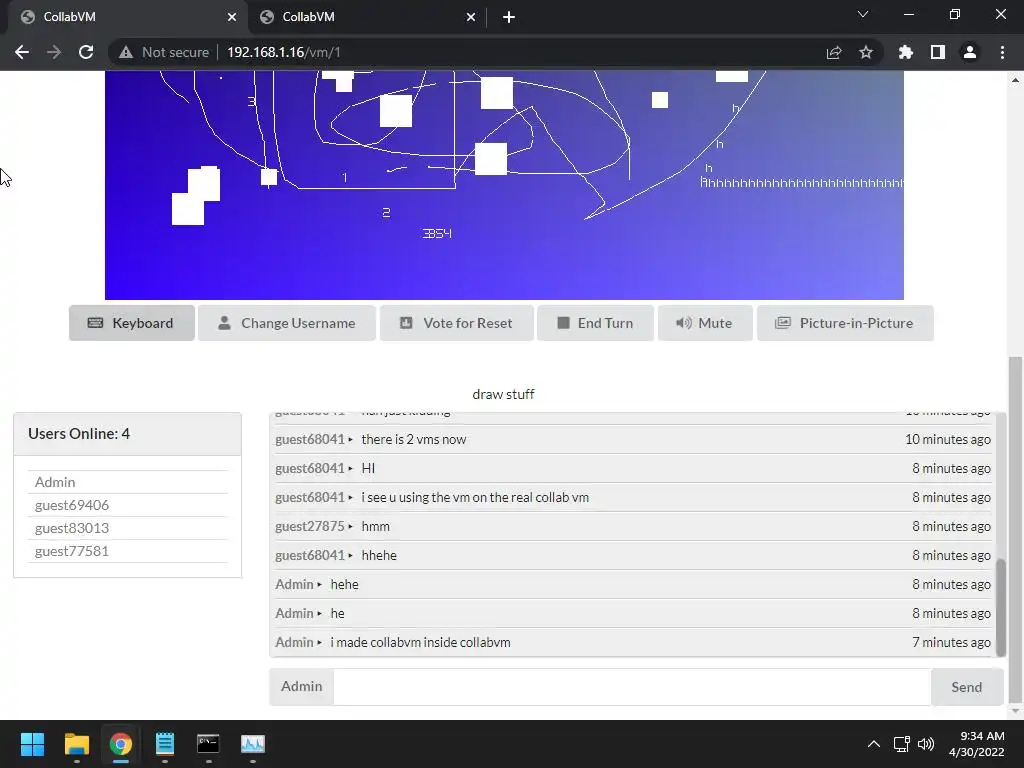Viewport: 1024px width, 768px height.
Task: Click the '10 minutes ago' timestamp
Action: pyautogui.click(x=948, y=440)
